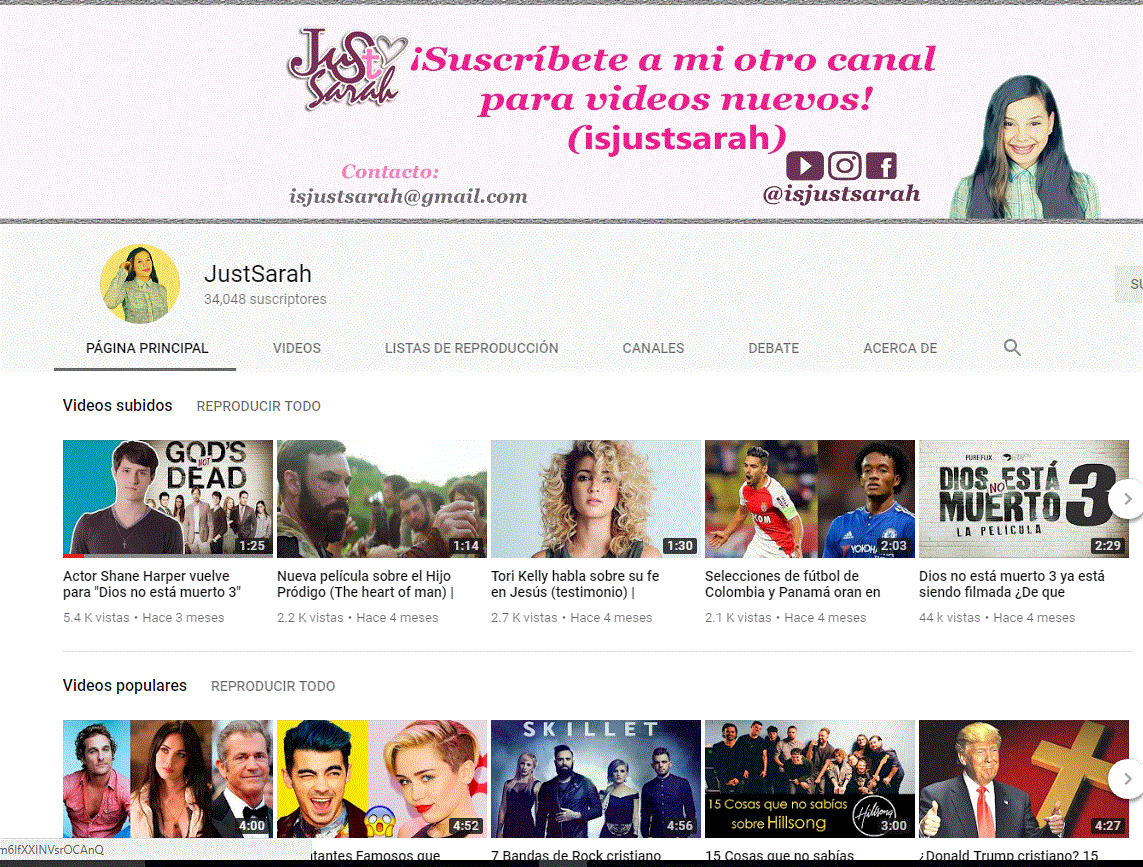Switch to the Videos tab
The image size is (1143, 867).
point(297,349)
